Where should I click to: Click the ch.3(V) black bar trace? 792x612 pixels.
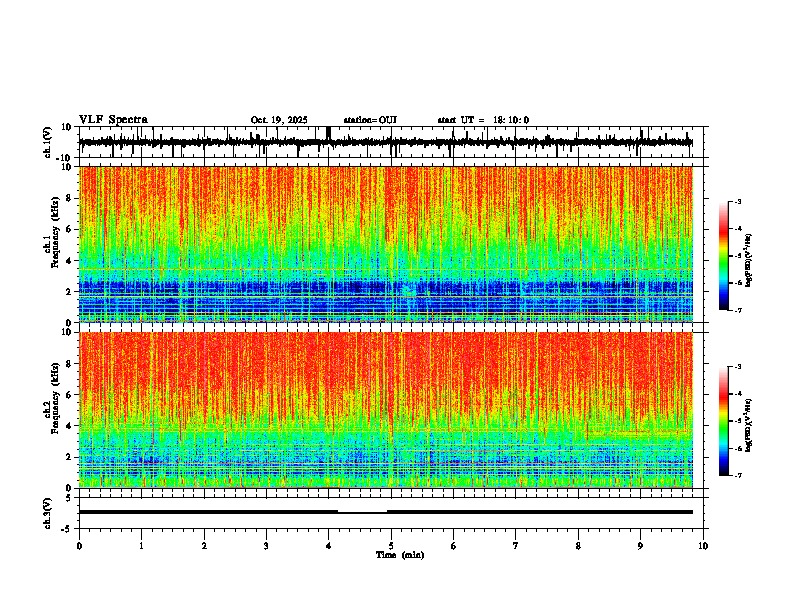(385, 512)
